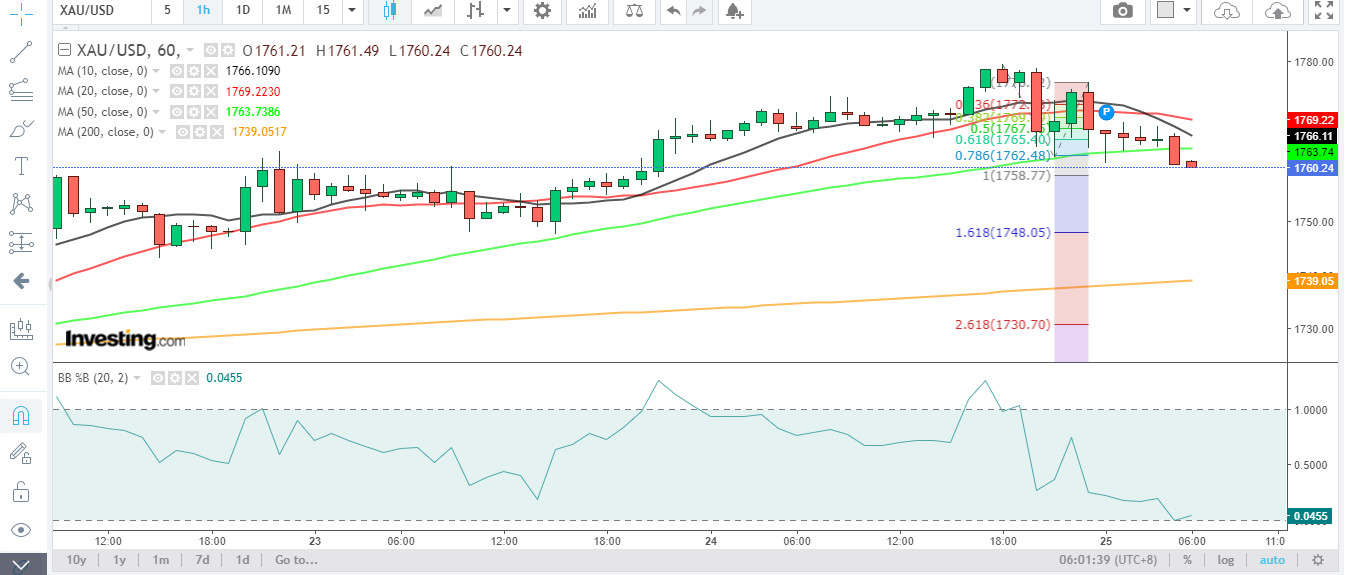Undo the last chart action
This screenshot has height=575, width=1361.
click(x=674, y=11)
